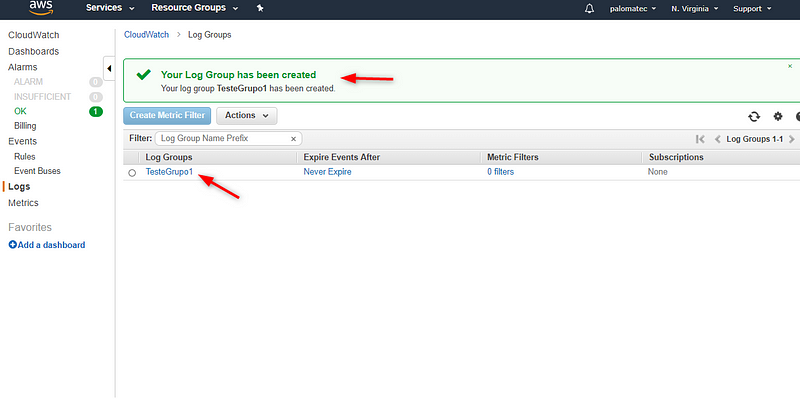Screen dimensions: 800x399
Task: Open Alarms in the sidebar
Action: pos(22,67)
